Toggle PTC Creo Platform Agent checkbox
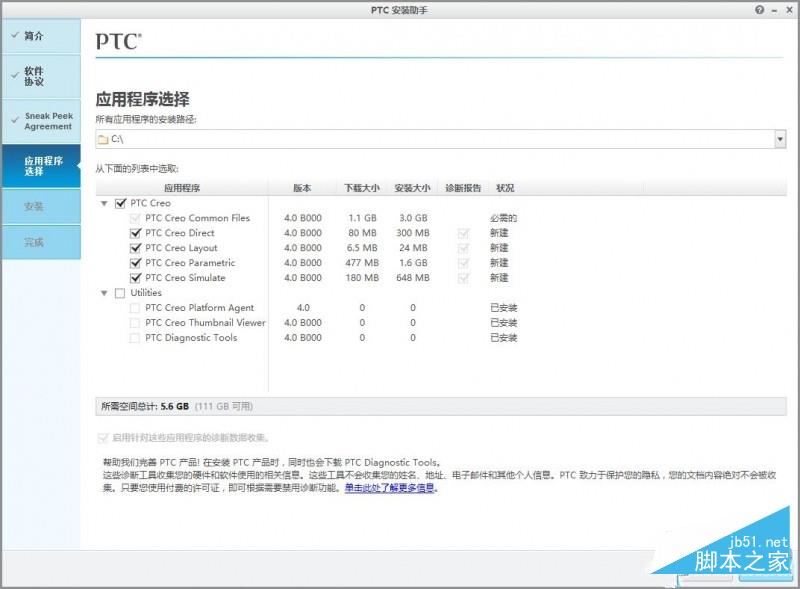This screenshot has height=589, width=800. coord(135,308)
